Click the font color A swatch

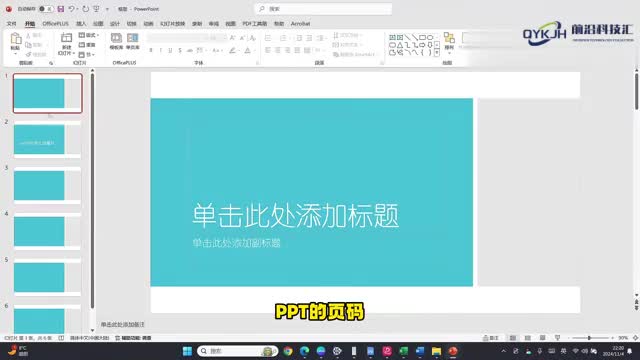click(x=247, y=50)
